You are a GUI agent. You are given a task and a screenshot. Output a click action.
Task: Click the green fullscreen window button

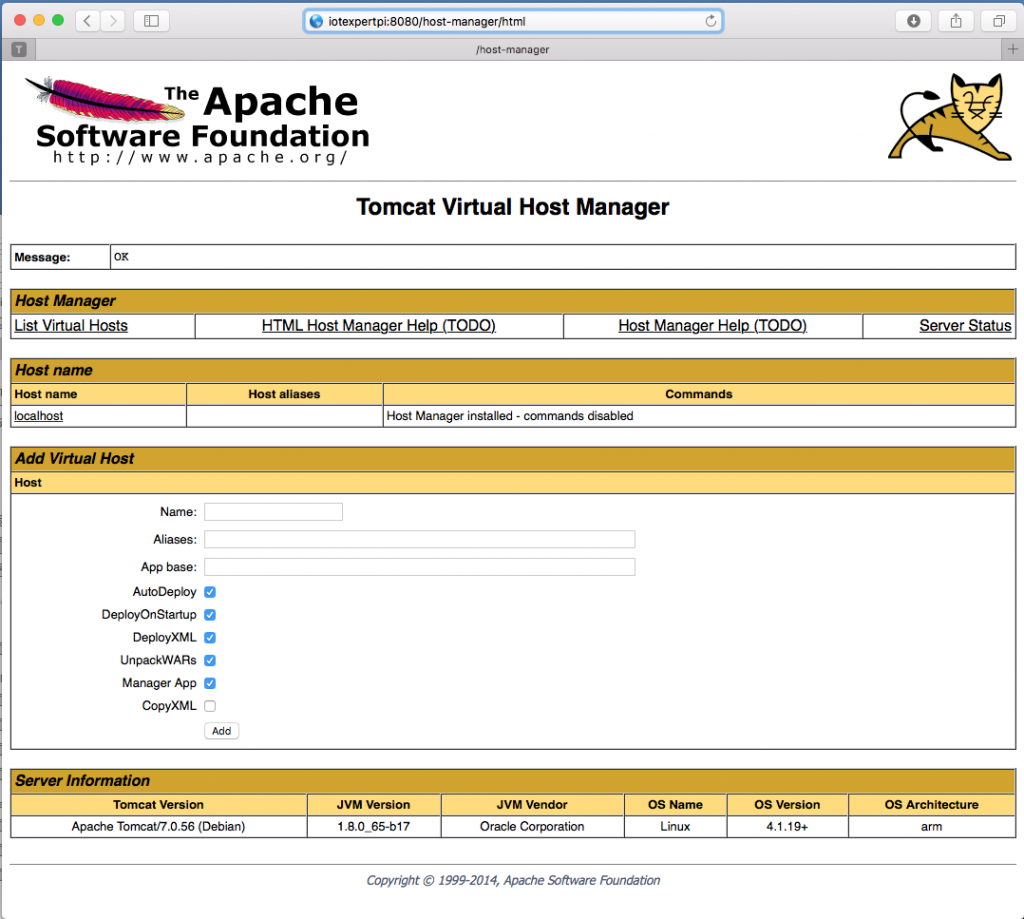[58, 20]
